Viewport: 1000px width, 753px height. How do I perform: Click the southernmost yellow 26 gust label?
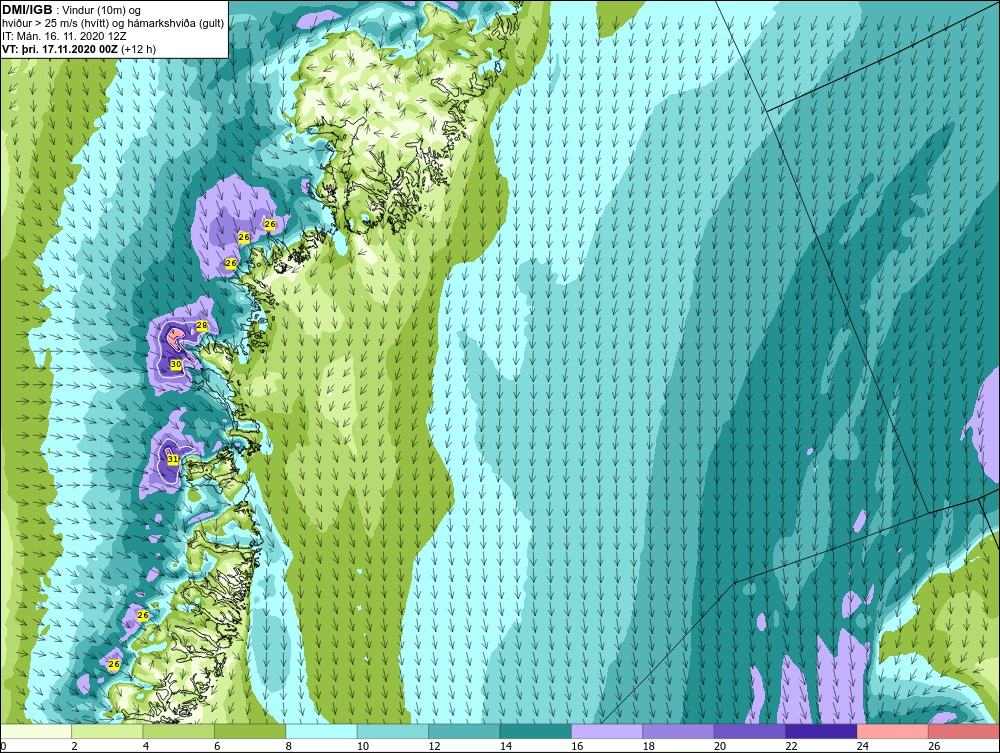point(114,664)
